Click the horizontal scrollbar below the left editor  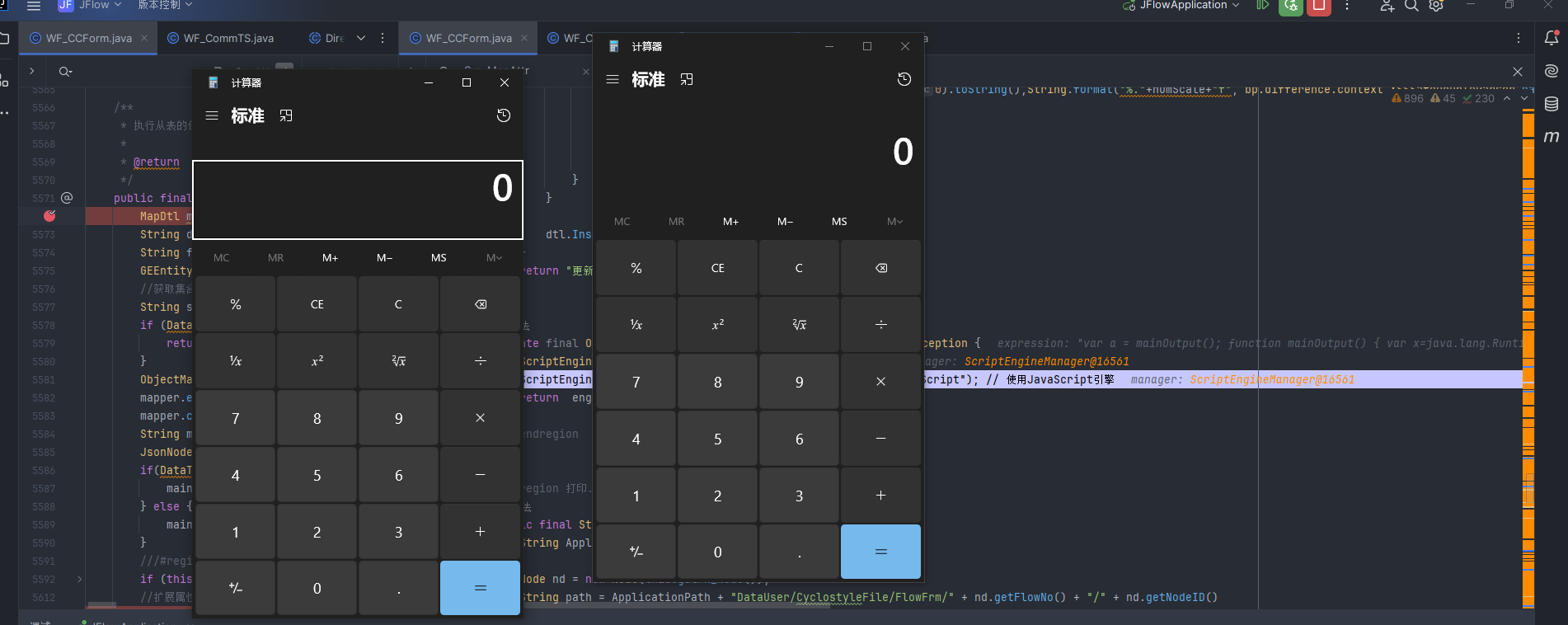tap(102, 605)
